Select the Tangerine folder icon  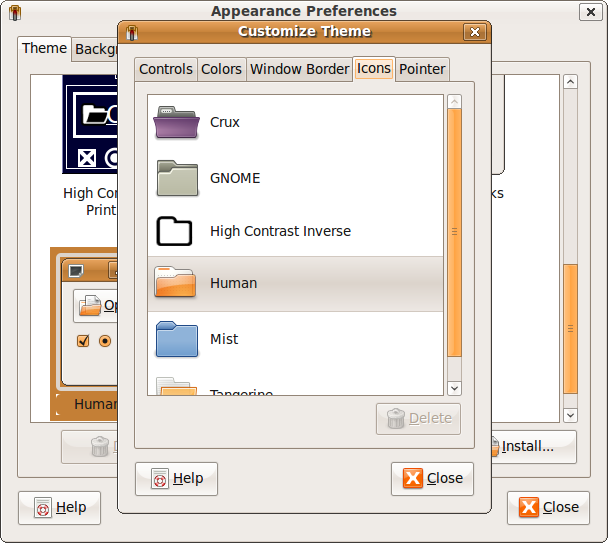tap(176, 387)
